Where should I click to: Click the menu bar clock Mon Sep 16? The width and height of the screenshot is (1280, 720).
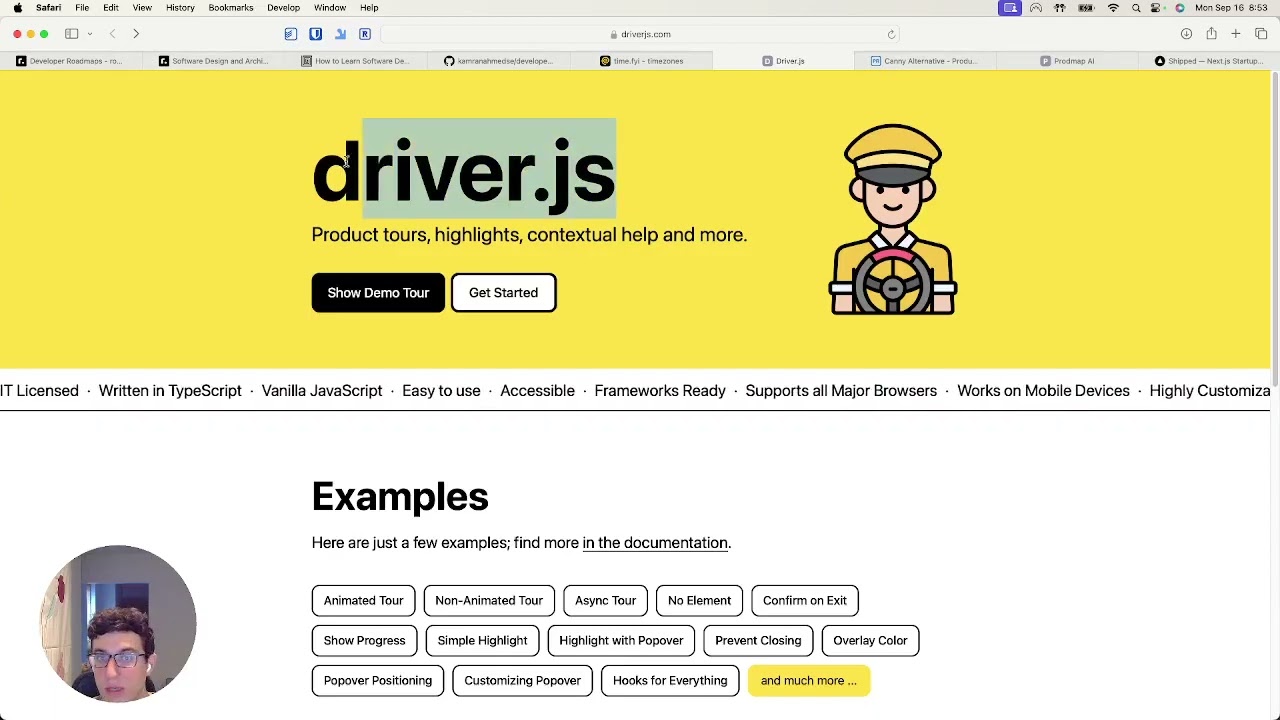[x=1231, y=8]
